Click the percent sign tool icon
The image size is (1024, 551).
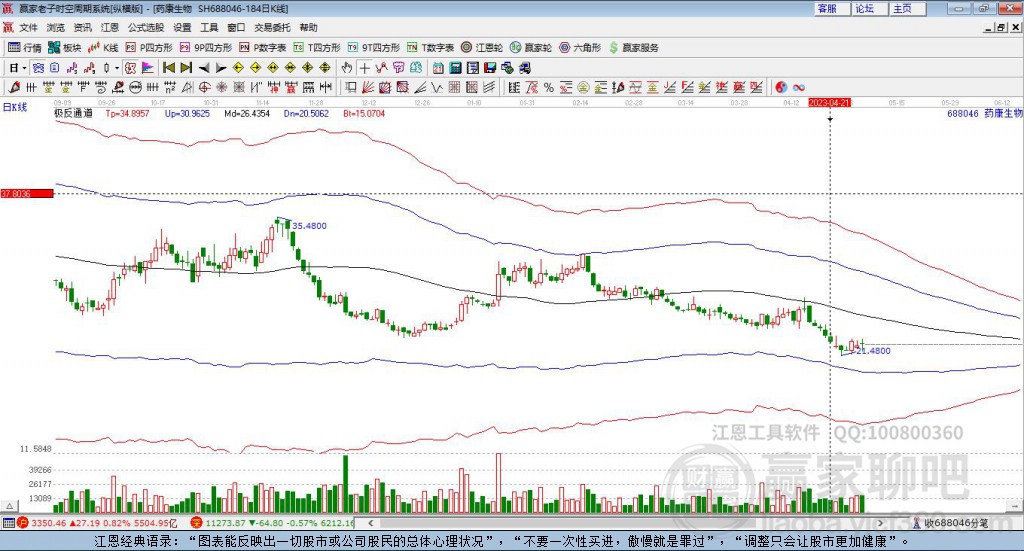549,87
